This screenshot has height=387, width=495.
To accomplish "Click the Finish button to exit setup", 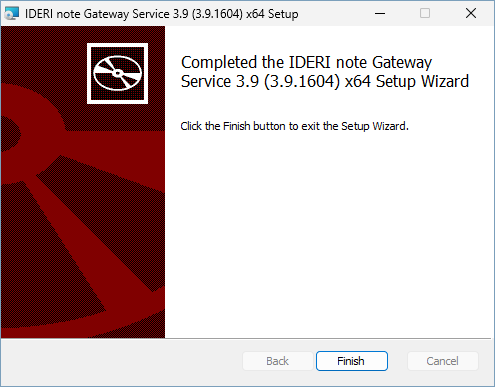I will click(x=352, y=361).
